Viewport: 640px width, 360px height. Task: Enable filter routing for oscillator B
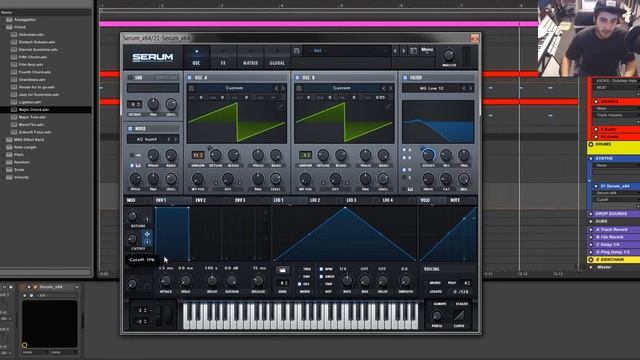(404, 157)
